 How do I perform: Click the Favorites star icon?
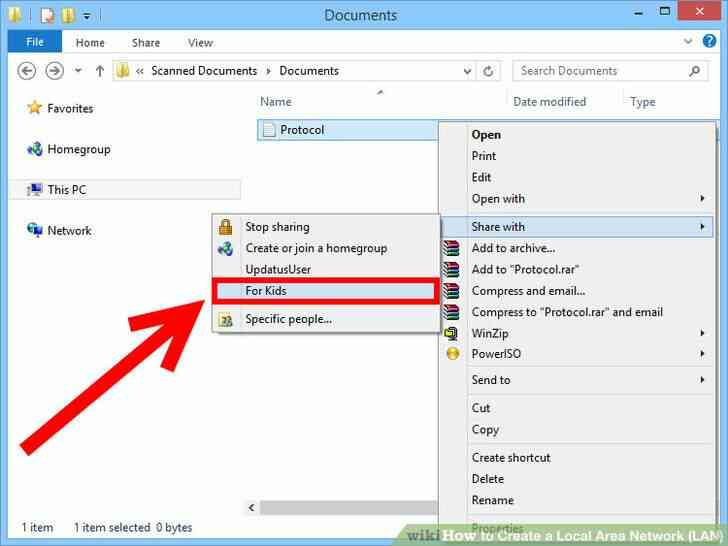34,108
